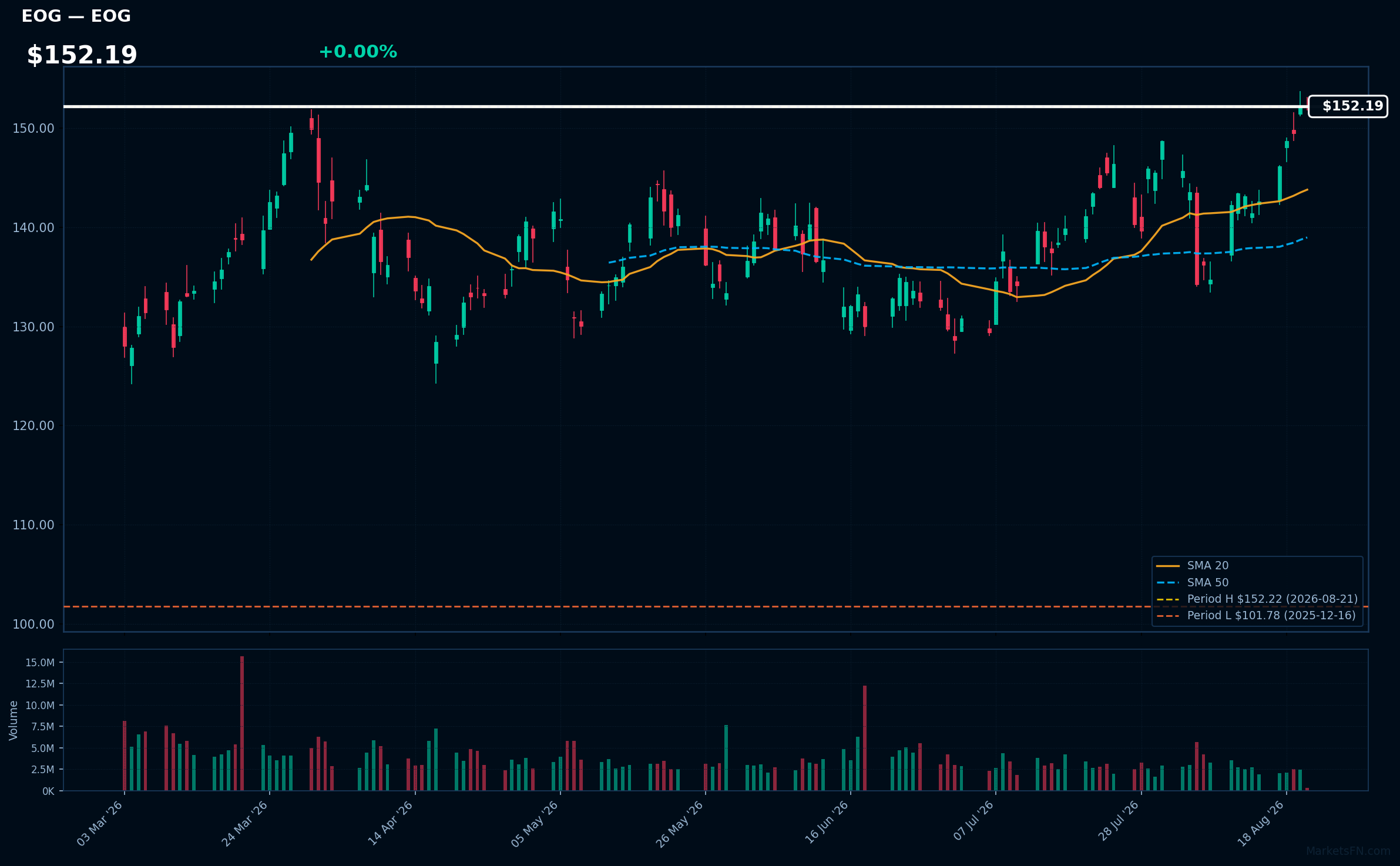Click the 150.00 price axis label
The width and height of the screenshot is (1400, 866).
[33, 129]
